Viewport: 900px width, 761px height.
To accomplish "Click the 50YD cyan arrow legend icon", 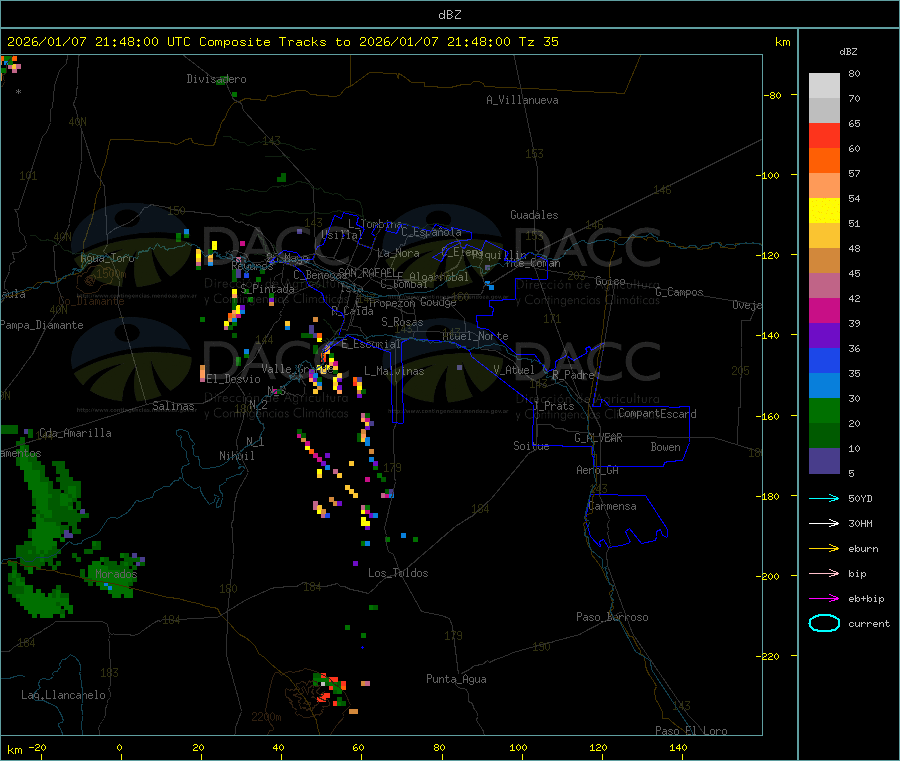I will click(x=824, y=498).
